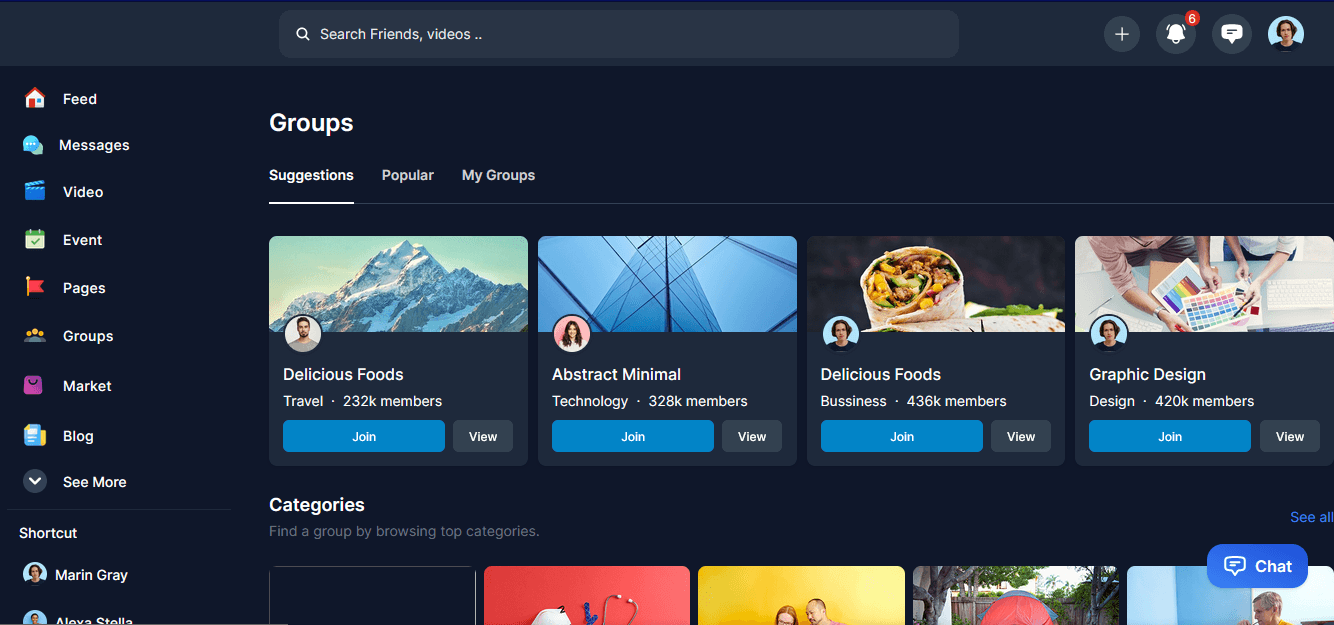This screenshot has width=1334, height=625.
Task: Open the Feed home icon
Action: point(35,98)
